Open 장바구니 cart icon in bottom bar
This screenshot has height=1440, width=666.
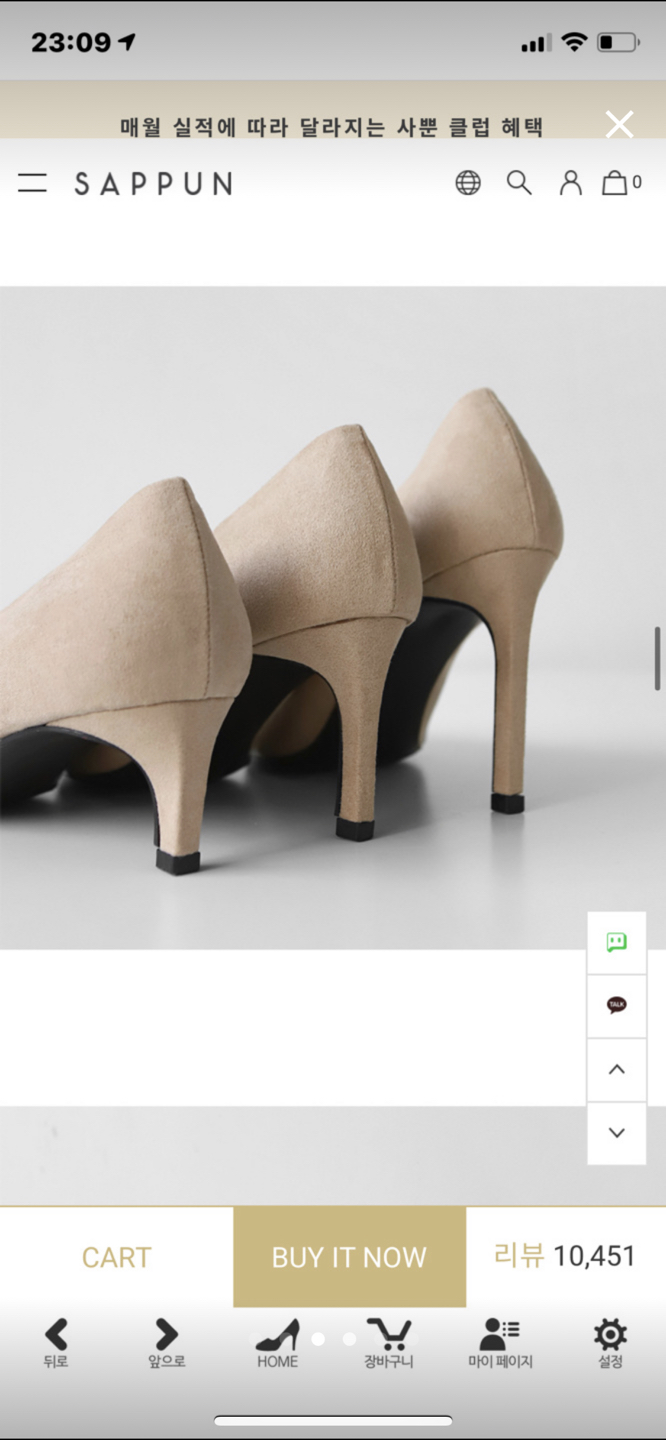tap(388, 1343)
